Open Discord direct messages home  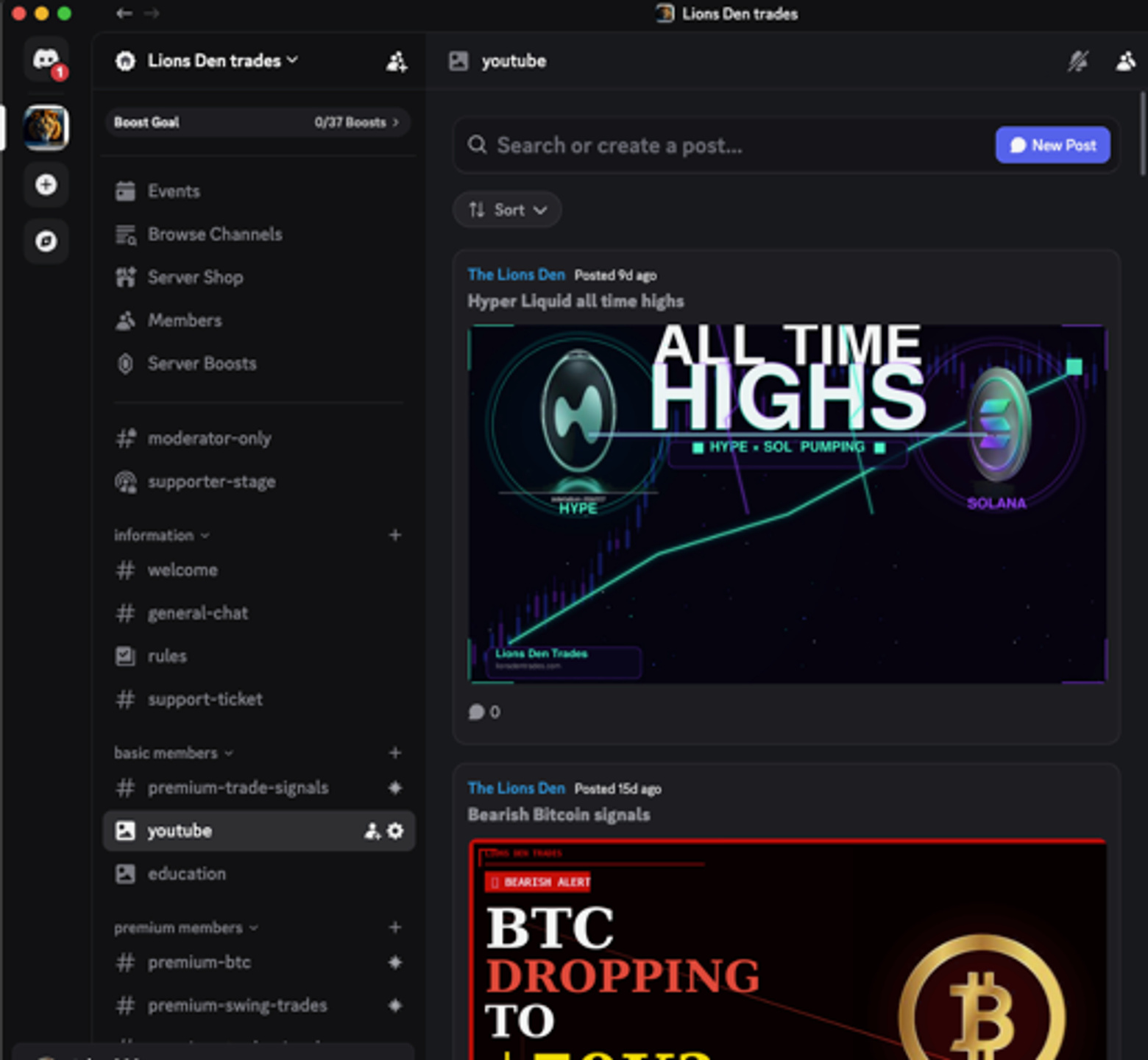click(46, 60)
